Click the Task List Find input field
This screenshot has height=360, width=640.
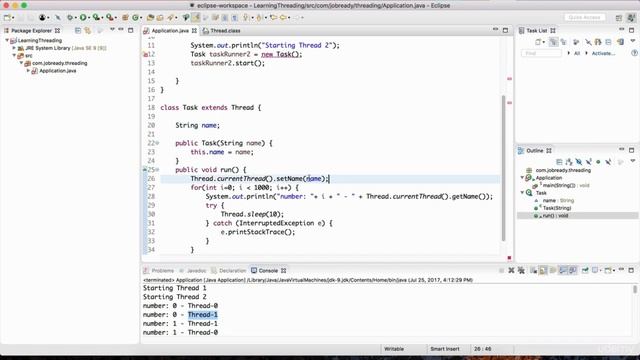[x=541, y=53]
